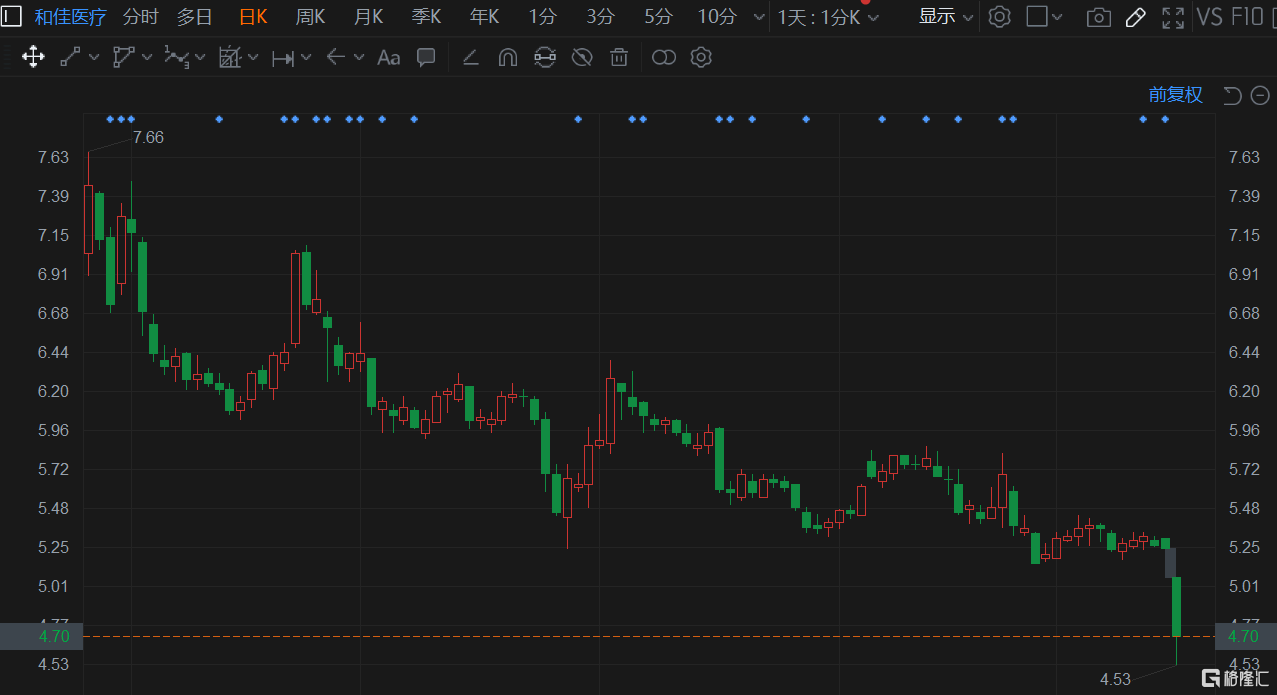1277x695 pixels.
Task: Select the line segment drawing tool
Action: click(70, 57)
